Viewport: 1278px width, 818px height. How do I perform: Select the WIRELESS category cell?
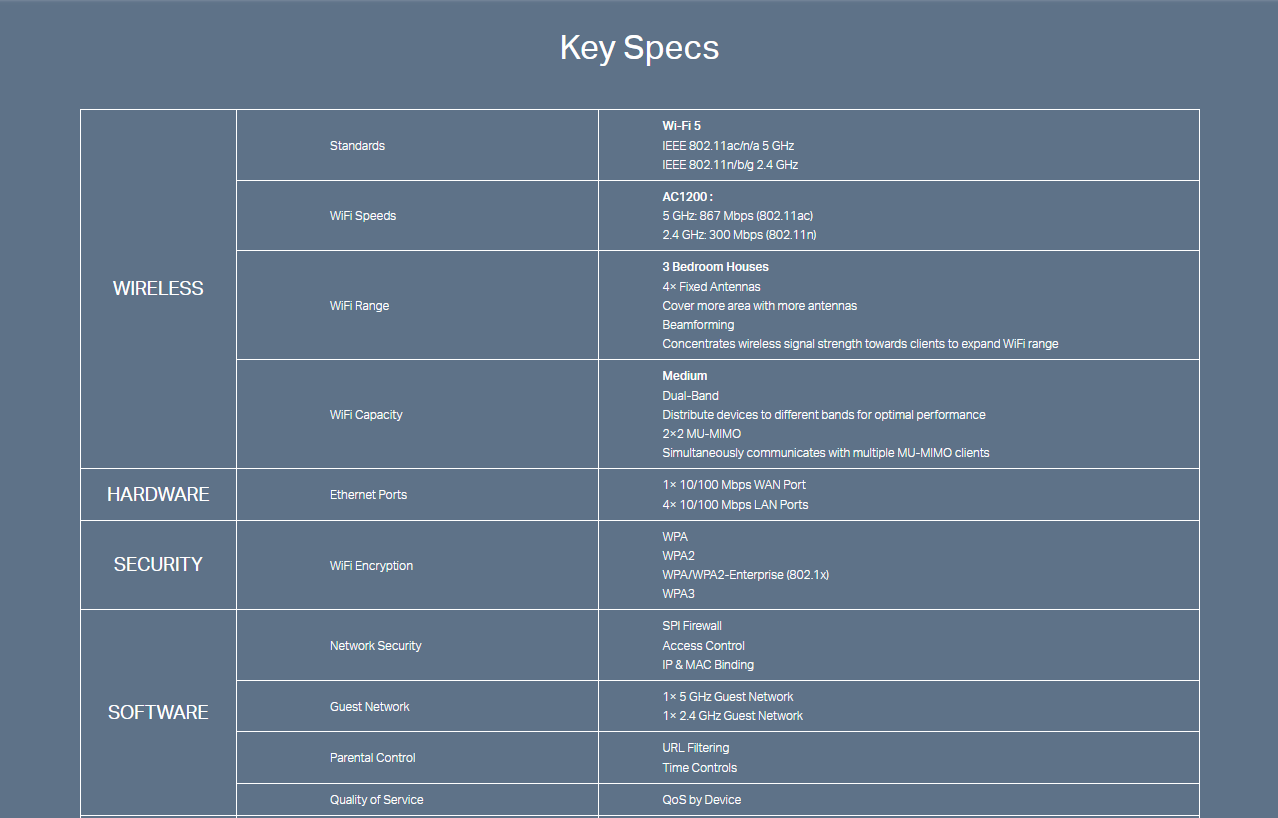tap(158, 288)
